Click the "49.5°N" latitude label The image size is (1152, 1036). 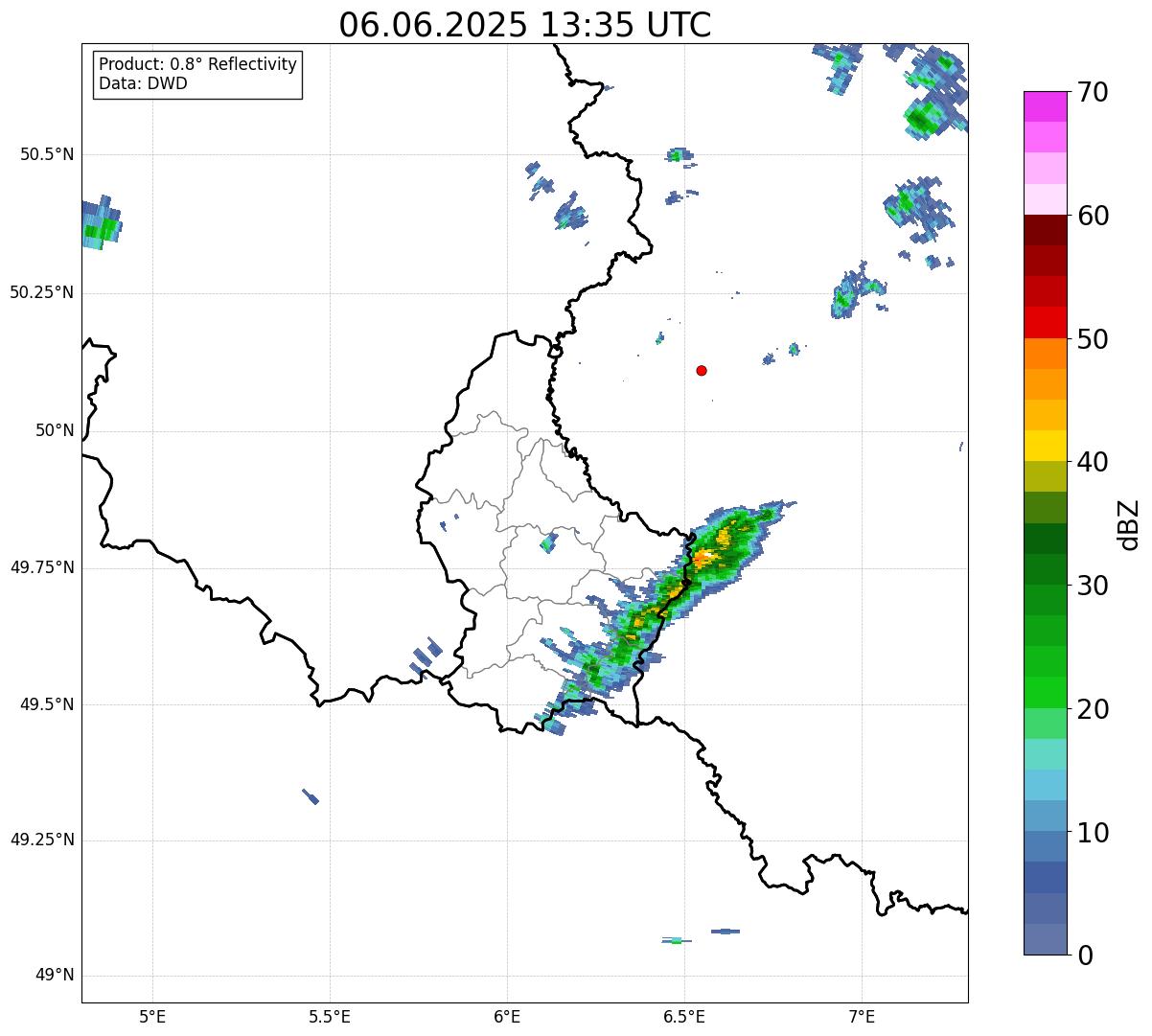click(x=47, y=704)
